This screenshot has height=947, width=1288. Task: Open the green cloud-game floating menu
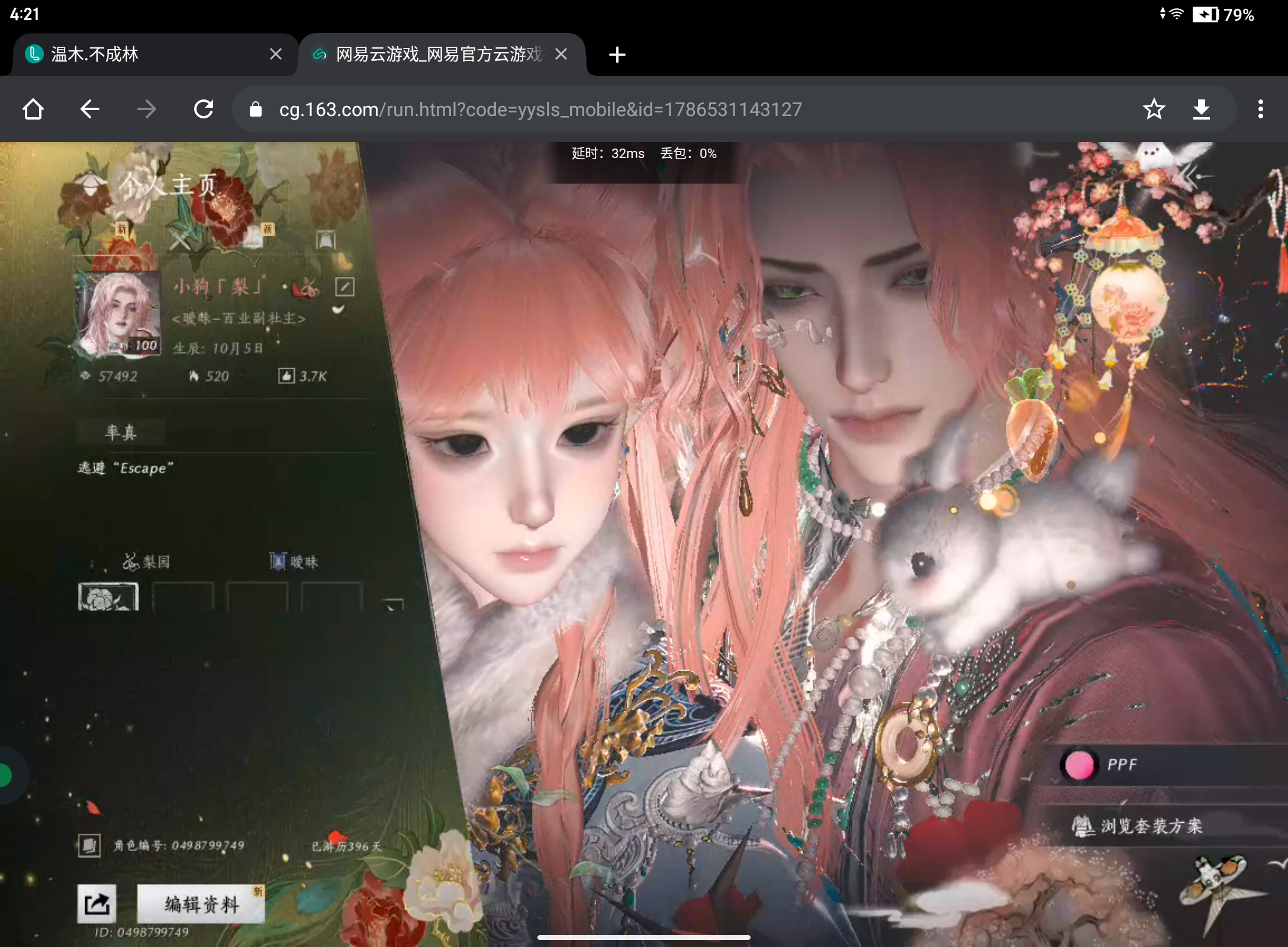tap(6, 775)
